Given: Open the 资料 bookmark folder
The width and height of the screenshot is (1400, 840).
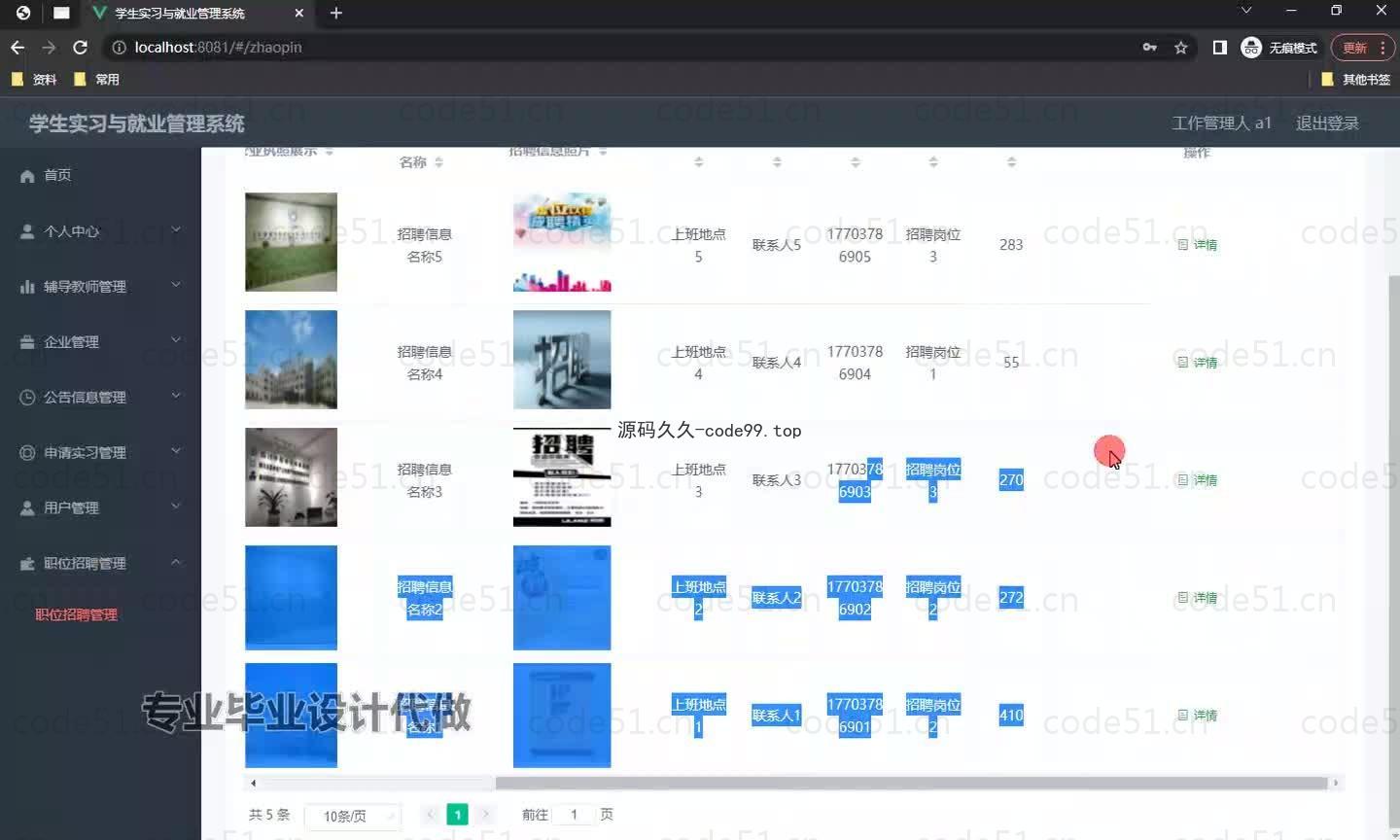Looking at the screenshot, I should pyautogui.click(x=34, y=79).
